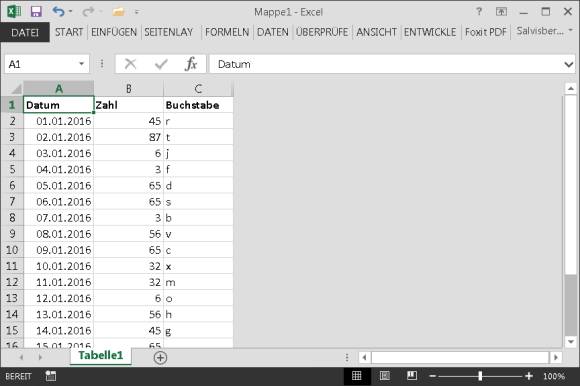Undo the last action
The image size is (580, 386).
coord(58,11)
